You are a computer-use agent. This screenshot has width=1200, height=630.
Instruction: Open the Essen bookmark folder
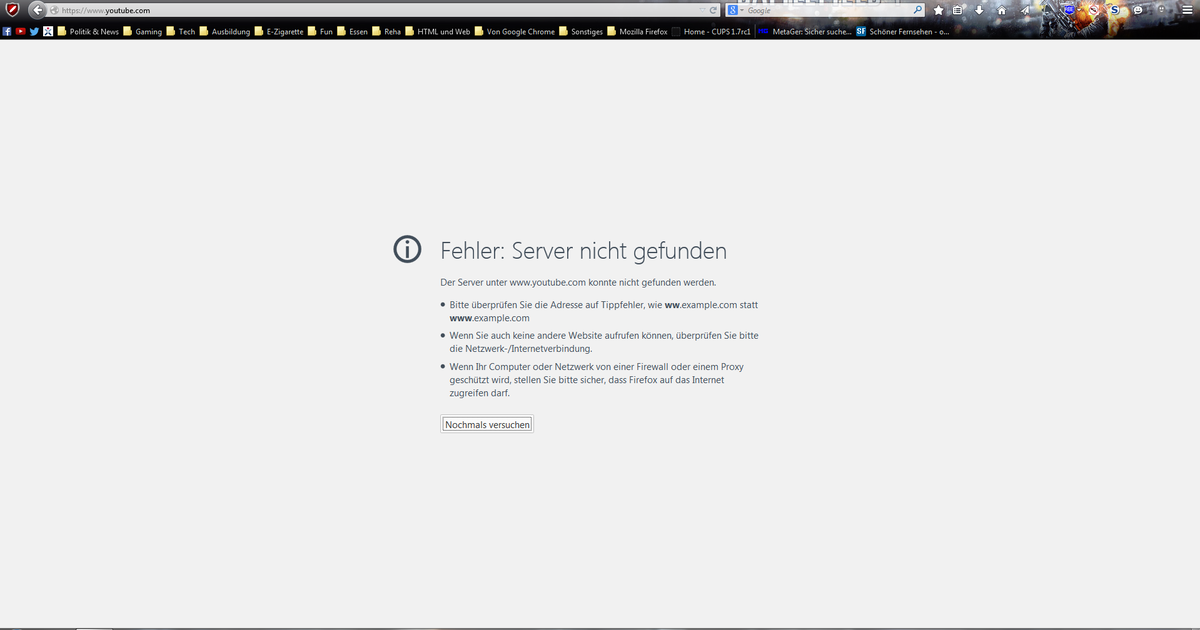pyautogui.click(x=353, y=31)
